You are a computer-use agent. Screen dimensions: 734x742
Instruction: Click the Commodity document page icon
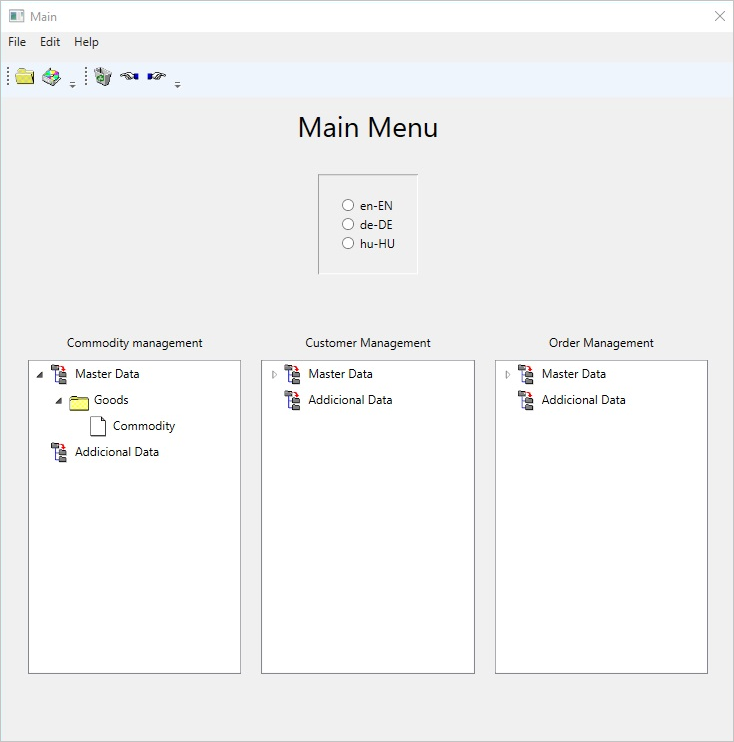(98, 426)
